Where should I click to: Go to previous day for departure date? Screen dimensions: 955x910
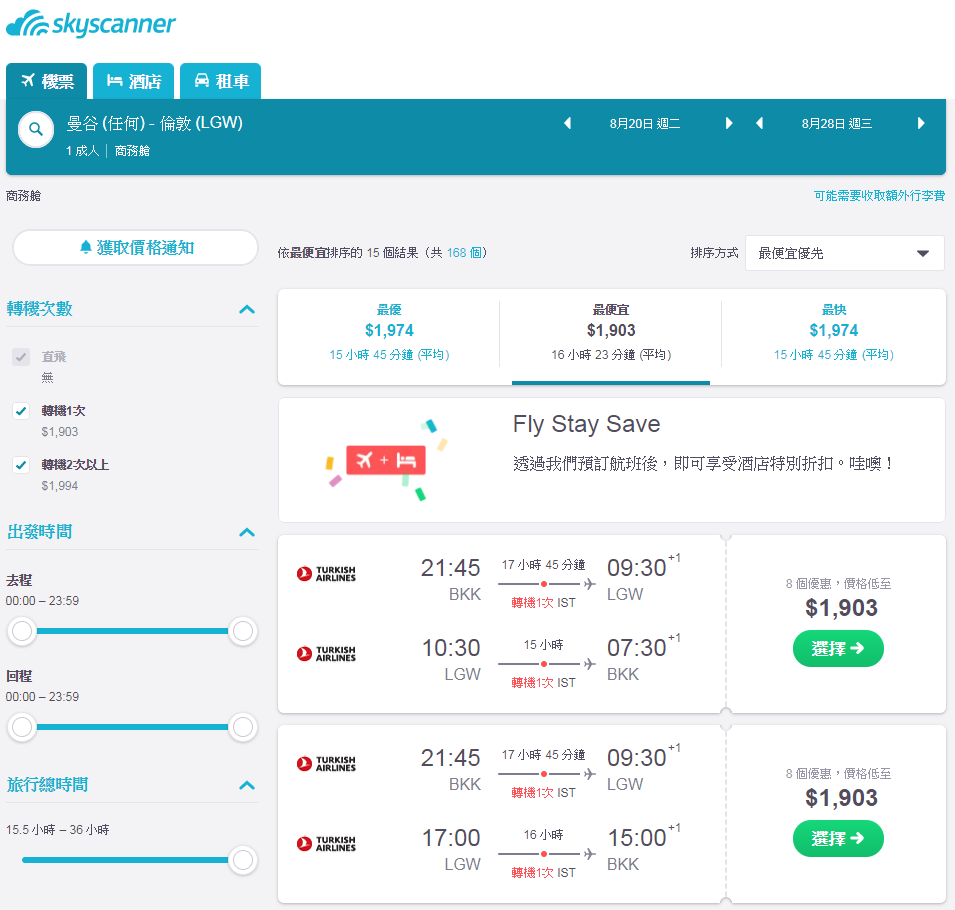click(x=567, y=123)
